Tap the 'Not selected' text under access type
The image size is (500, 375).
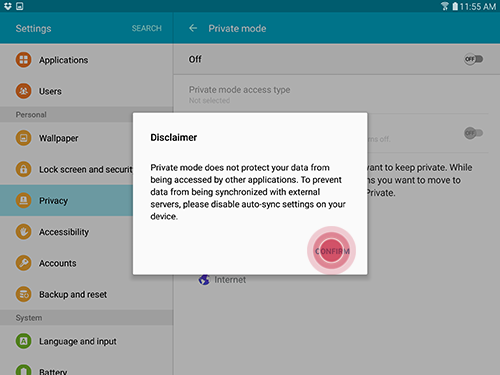pyautogui.click(x=209, y=100)
